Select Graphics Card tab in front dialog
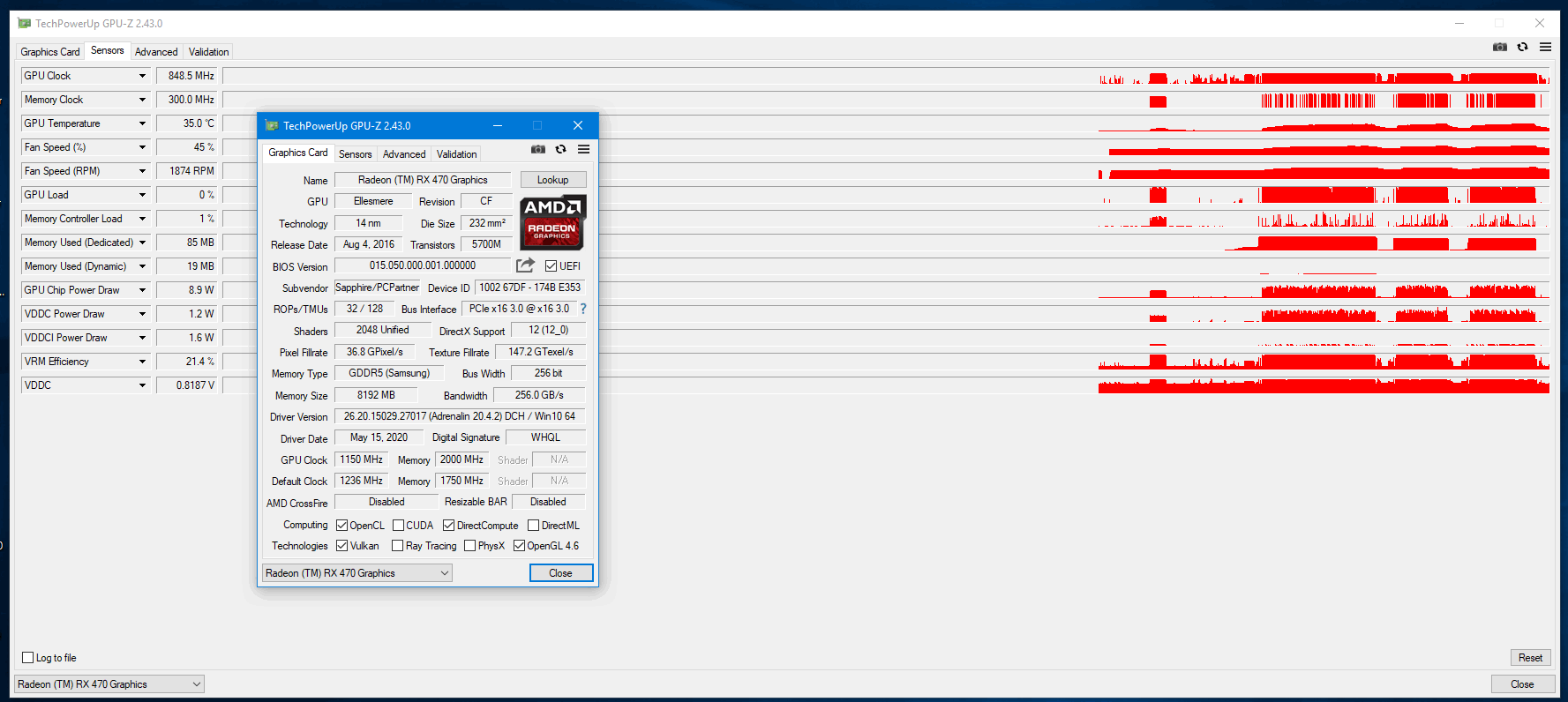 [298, 153]
